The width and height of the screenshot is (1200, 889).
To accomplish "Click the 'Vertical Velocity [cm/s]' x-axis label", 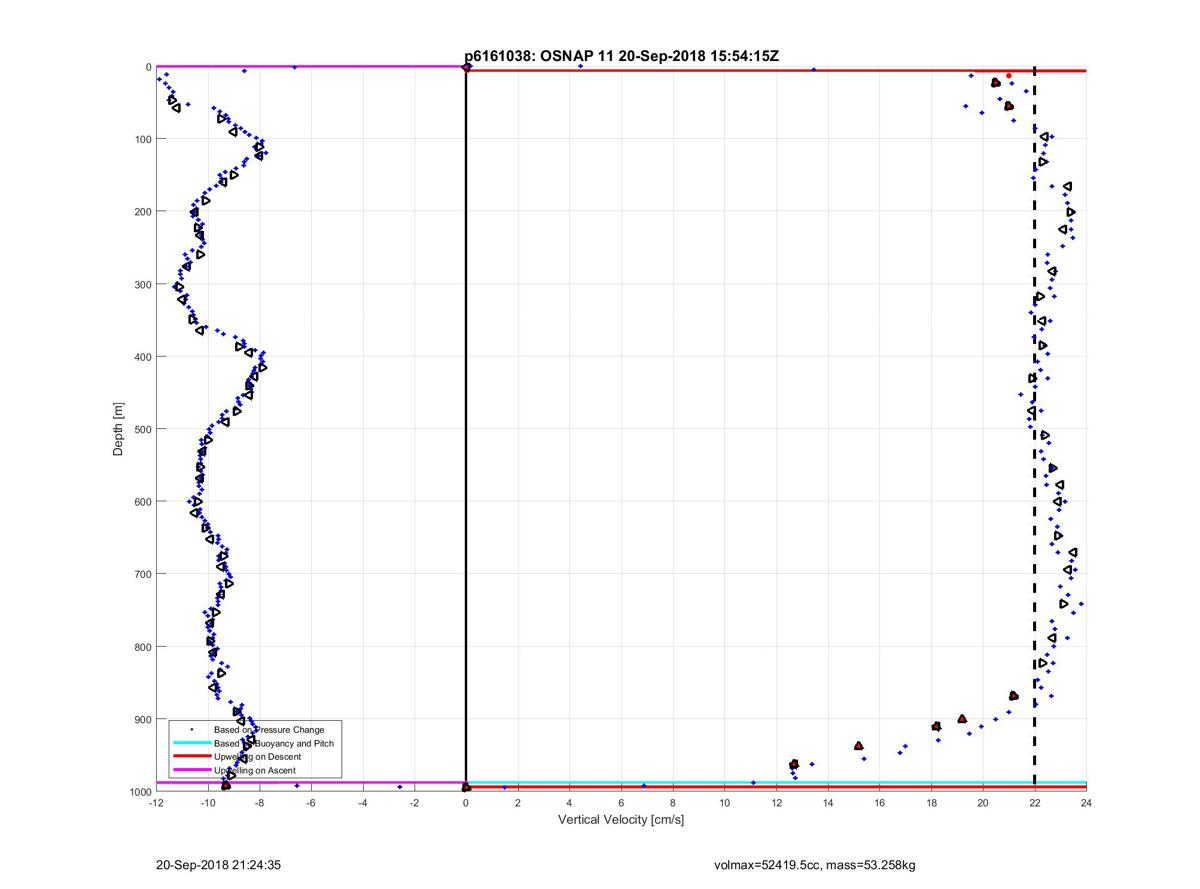I will (x=621, y=820).
